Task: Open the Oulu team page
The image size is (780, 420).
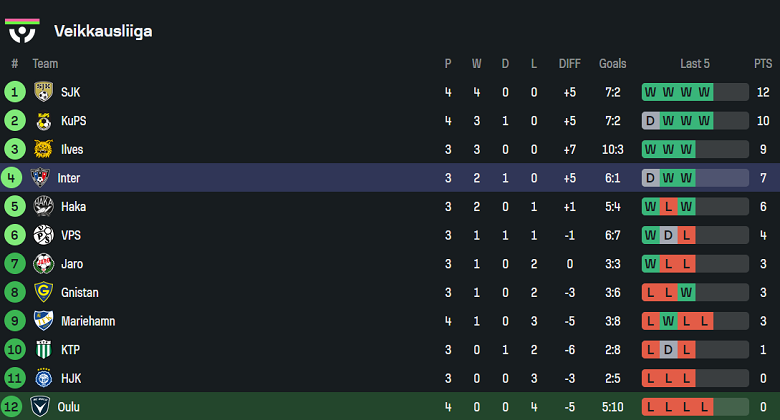Action: tap(68, 407)
